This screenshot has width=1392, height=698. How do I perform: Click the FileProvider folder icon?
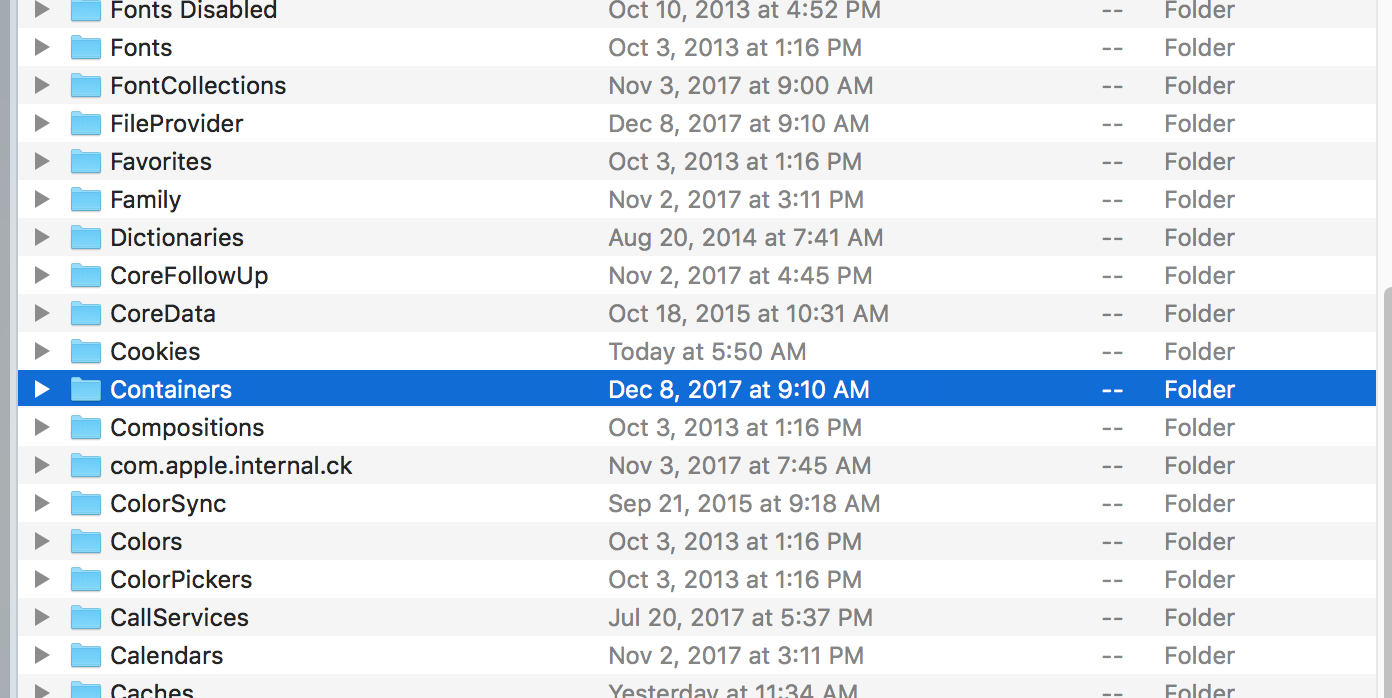[x=86, y=123]
